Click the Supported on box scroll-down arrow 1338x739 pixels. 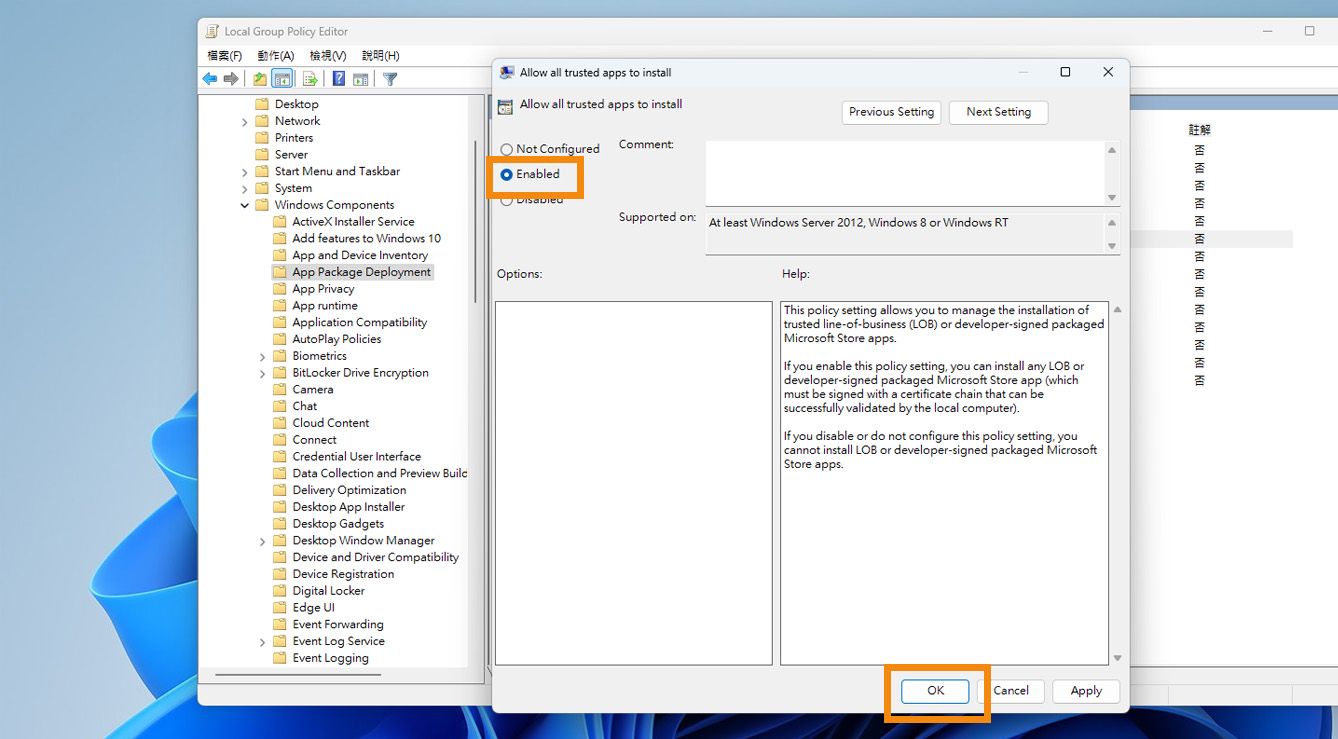(x=1112, y=246)
